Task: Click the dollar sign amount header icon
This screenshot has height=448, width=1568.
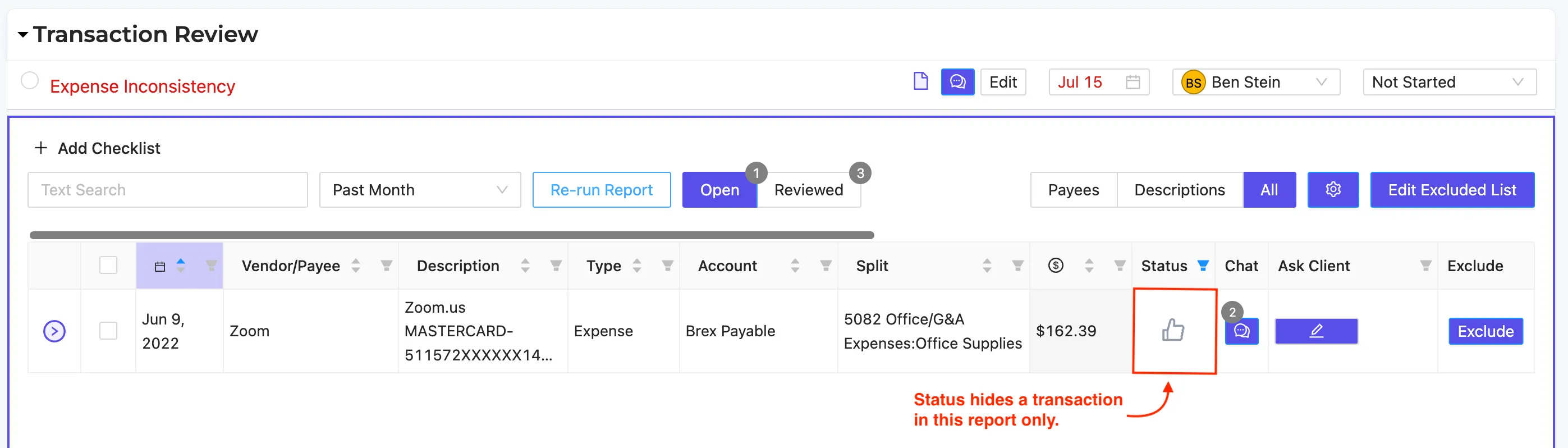Action: [x=1056, y=266]
